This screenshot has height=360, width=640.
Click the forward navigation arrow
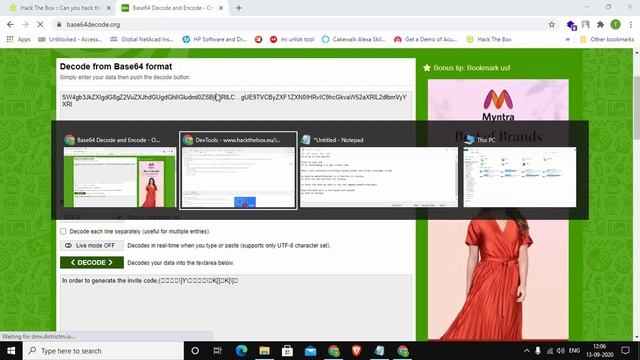[x=25, y=24]
